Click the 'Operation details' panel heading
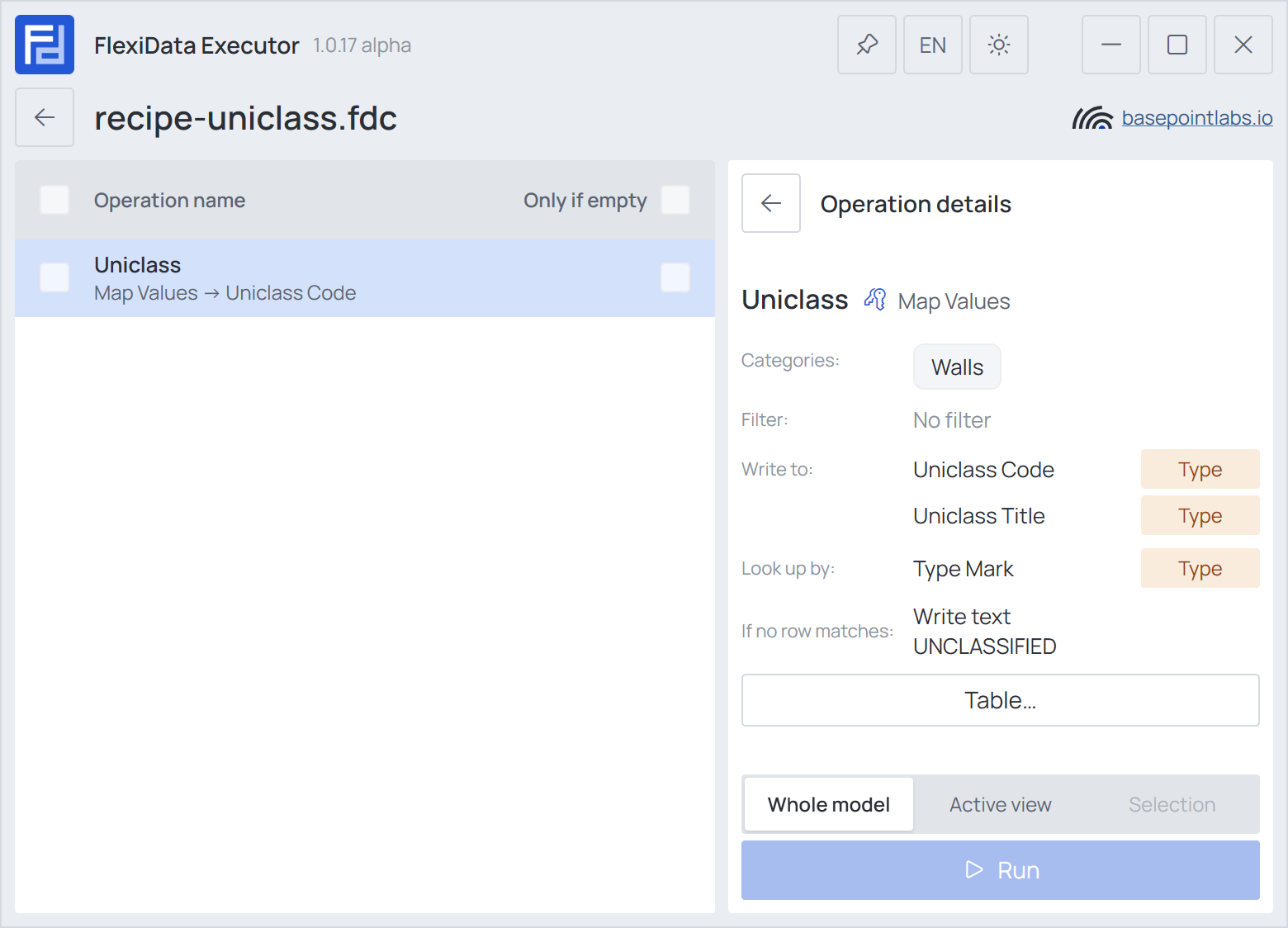This screenshot has height=928, width=1288. click(916, 204)
